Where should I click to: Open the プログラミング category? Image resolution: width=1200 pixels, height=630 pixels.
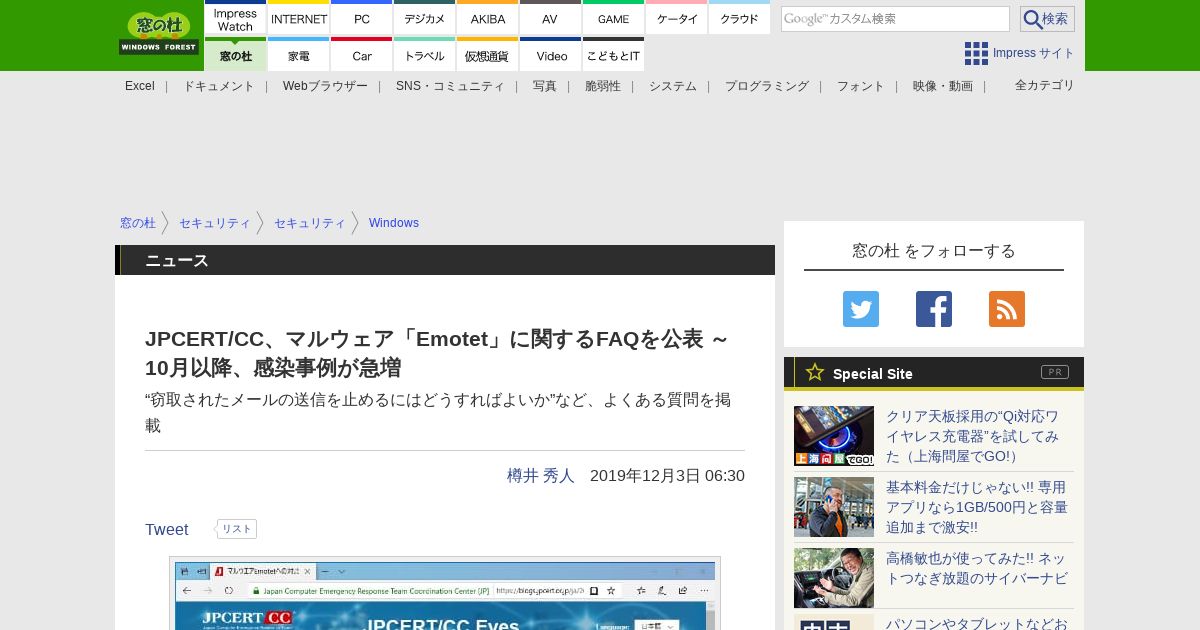click(x=767, y=86)
